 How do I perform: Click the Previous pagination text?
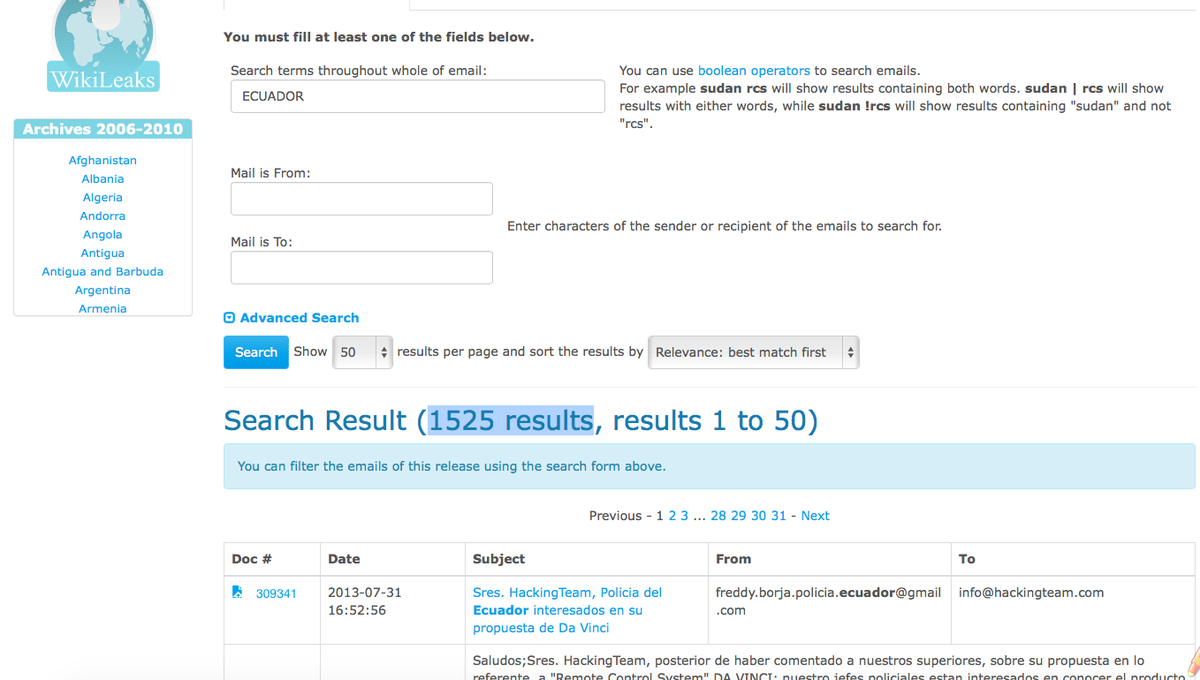pyautogui.click(x=615, y=516)
